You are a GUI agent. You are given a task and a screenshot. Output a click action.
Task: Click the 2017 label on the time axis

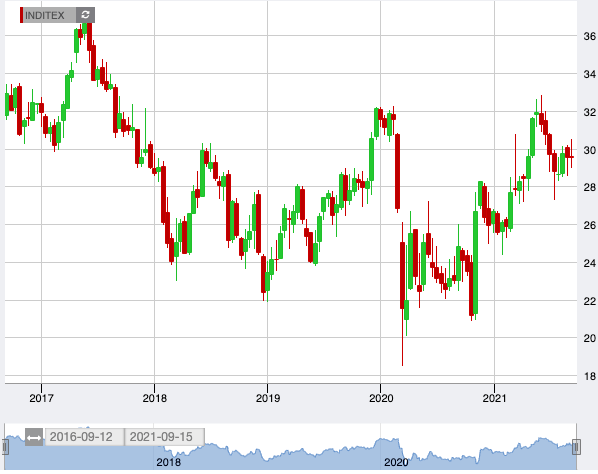41,398
